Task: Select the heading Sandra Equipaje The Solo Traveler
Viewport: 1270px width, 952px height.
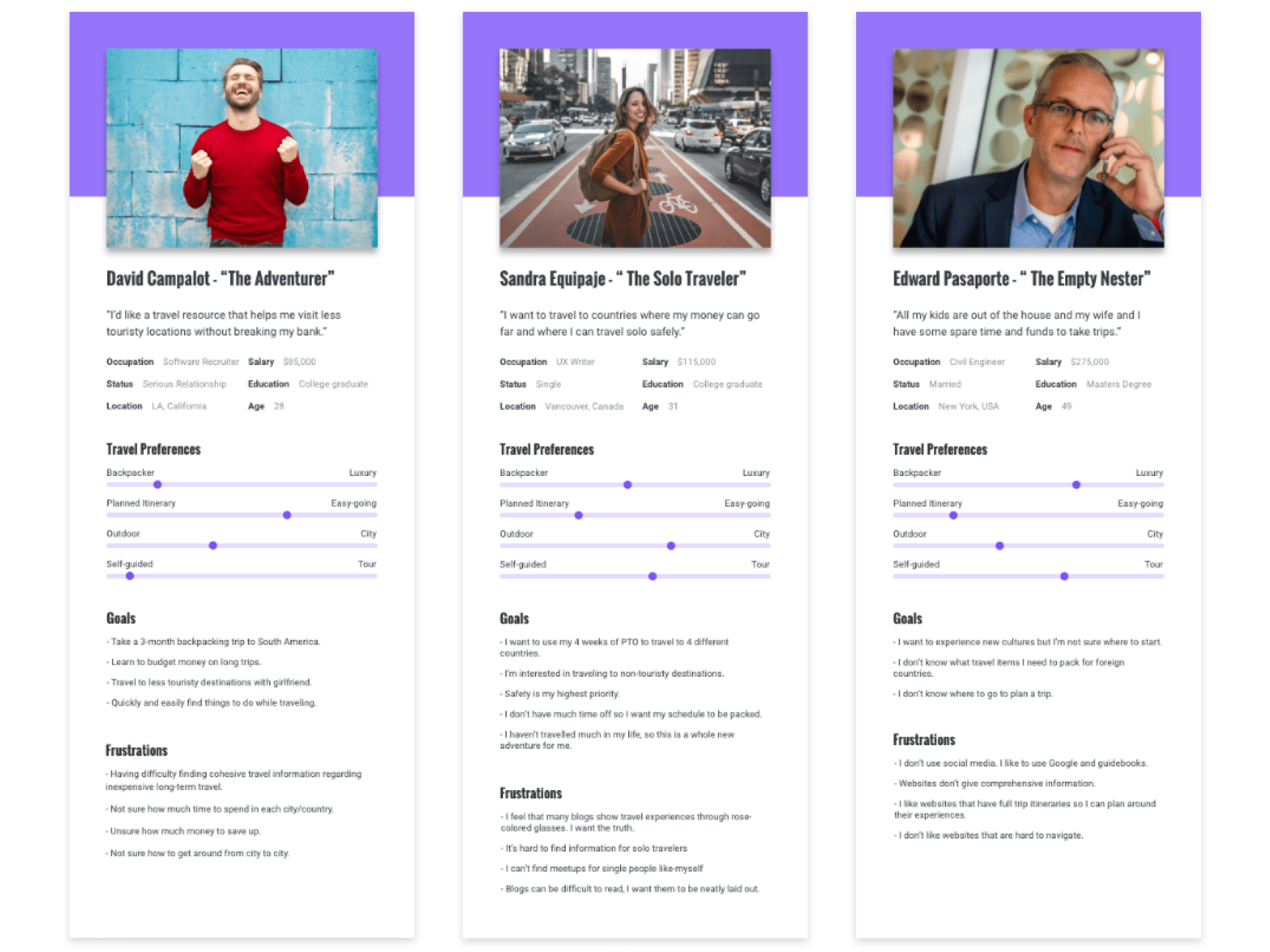Action: click(x=623, y=279)
